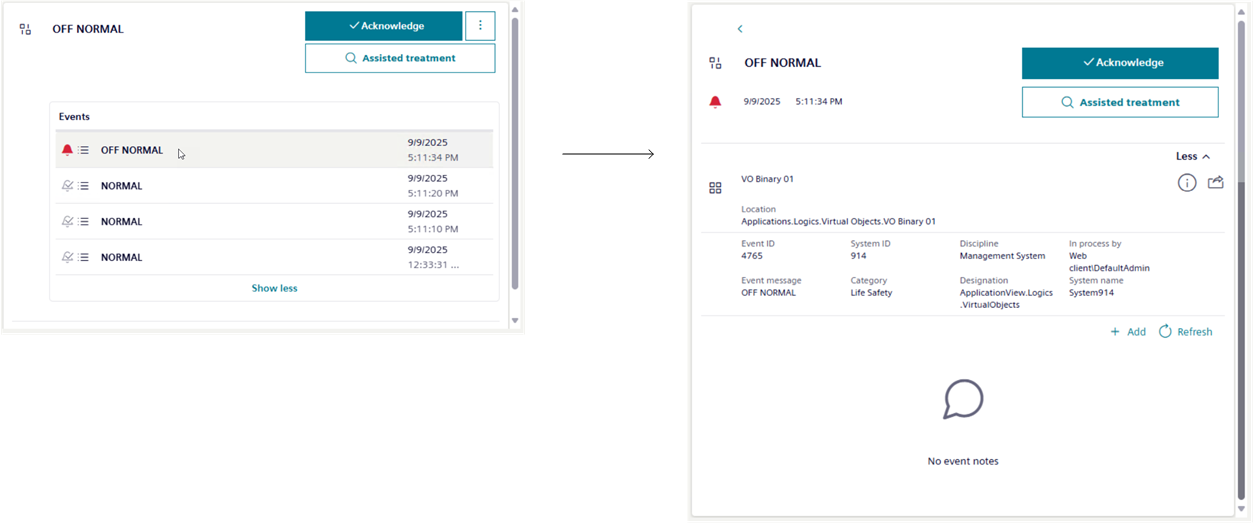Viewport: 1254px width, 523px height.
Task: Click the muted bell icon at 5:11:20 PM row
Action: (67, 186)
